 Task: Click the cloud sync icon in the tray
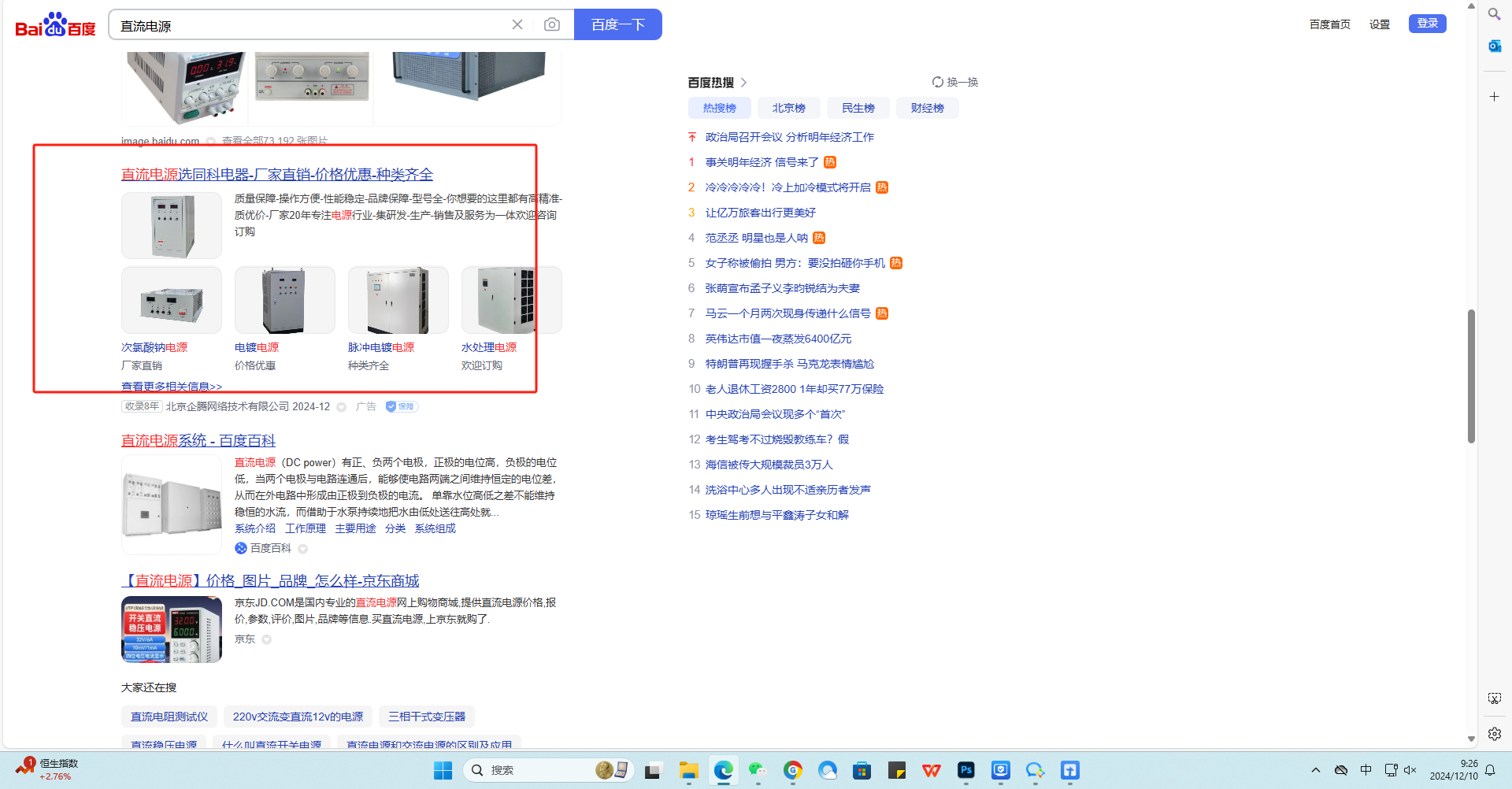point(1340,770)
